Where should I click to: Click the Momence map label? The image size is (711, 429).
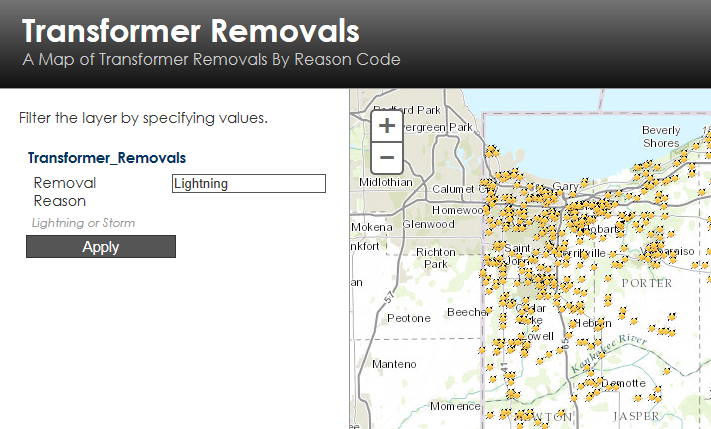click(x=455, y=406)
